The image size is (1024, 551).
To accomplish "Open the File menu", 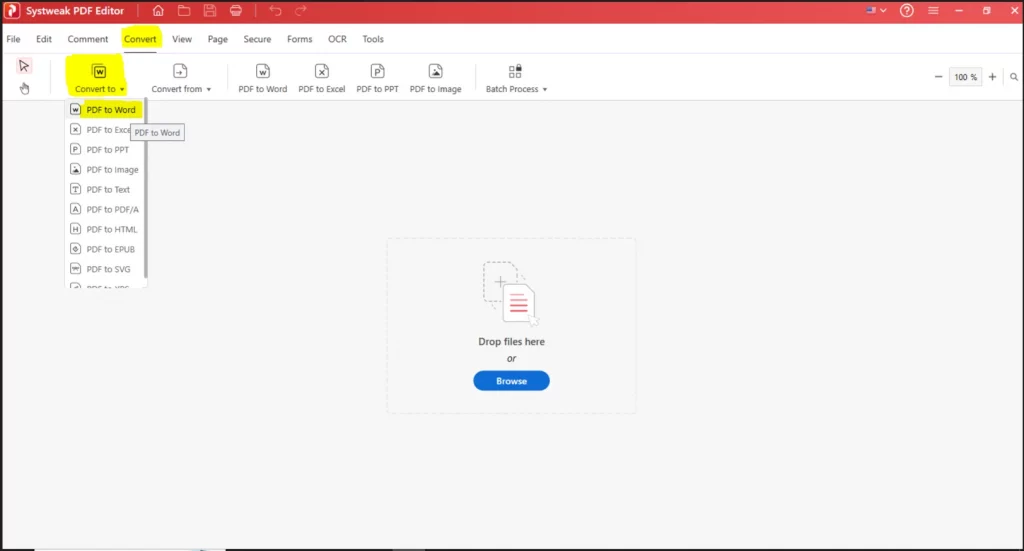I will coord(13,39).
